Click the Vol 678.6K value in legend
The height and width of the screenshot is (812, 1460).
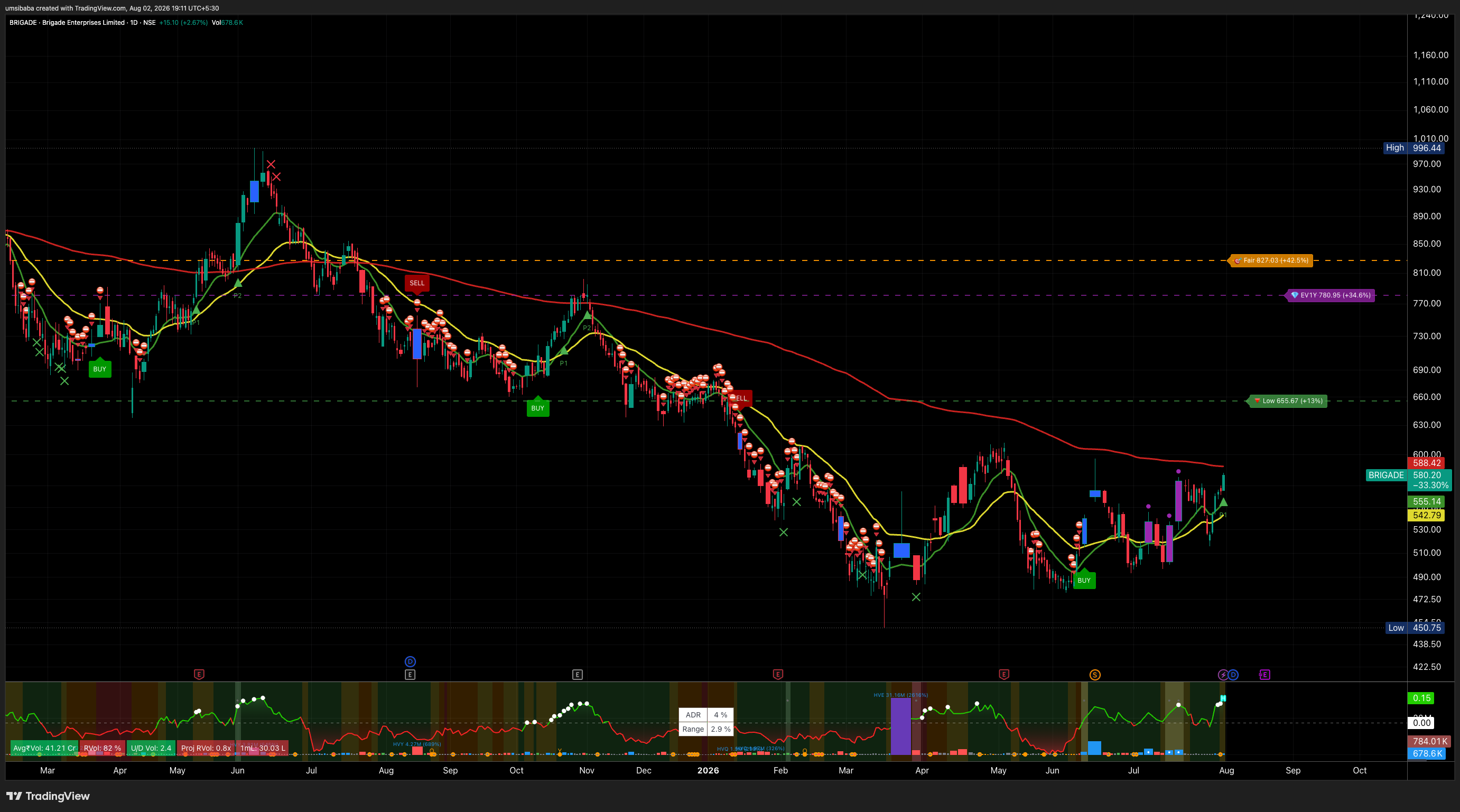click(x=227, y=23)
